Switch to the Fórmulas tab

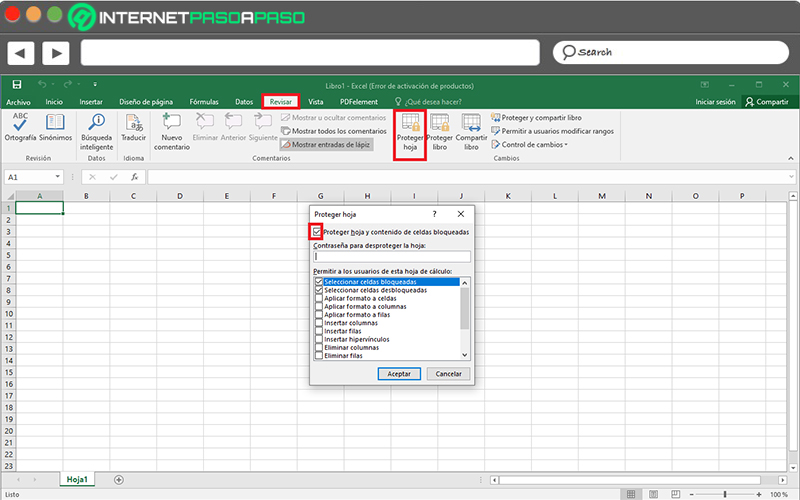pyautogui.click(x=204, y=102)
